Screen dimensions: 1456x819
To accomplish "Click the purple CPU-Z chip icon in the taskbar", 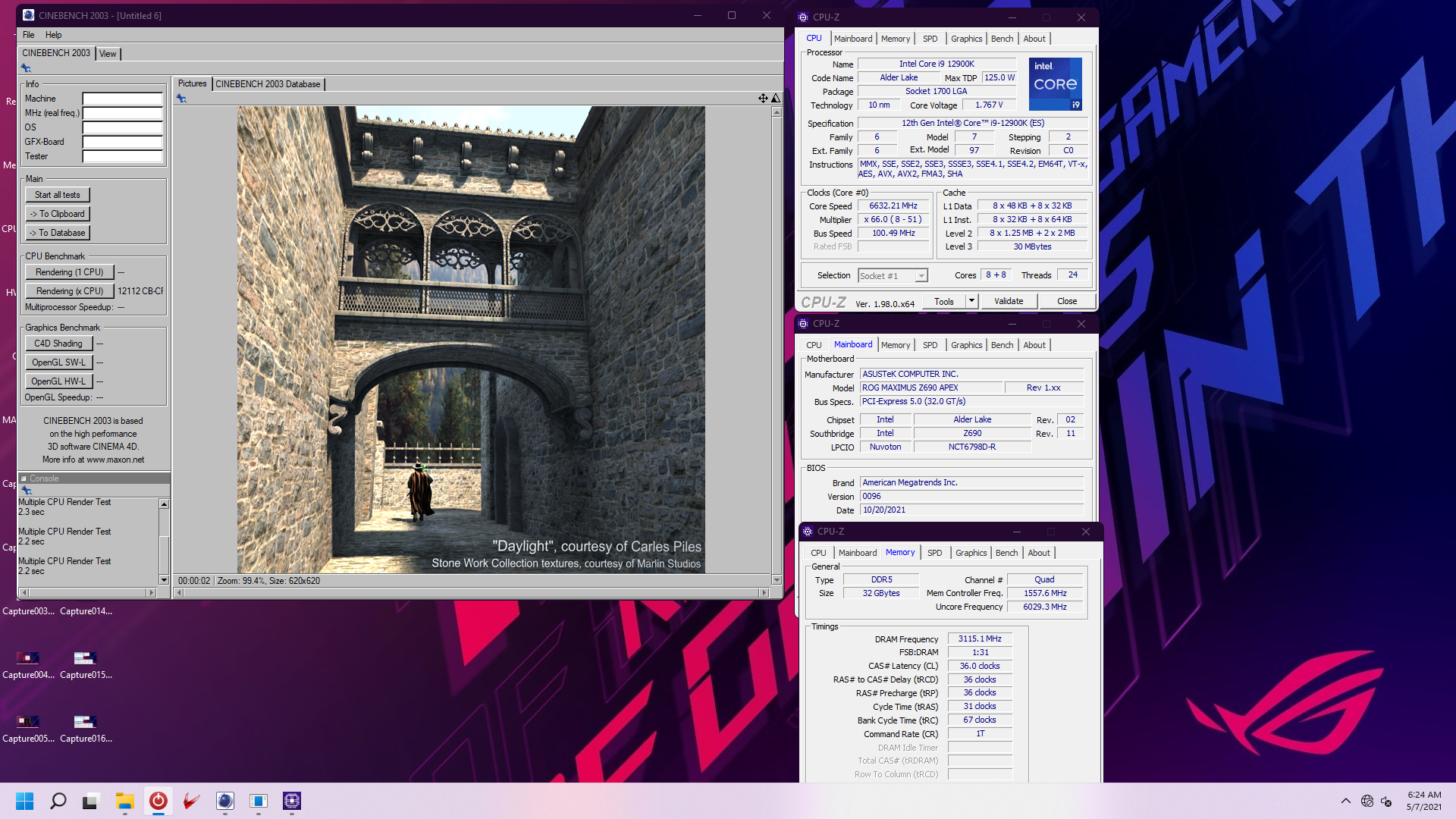I will (x=291, y=801).
